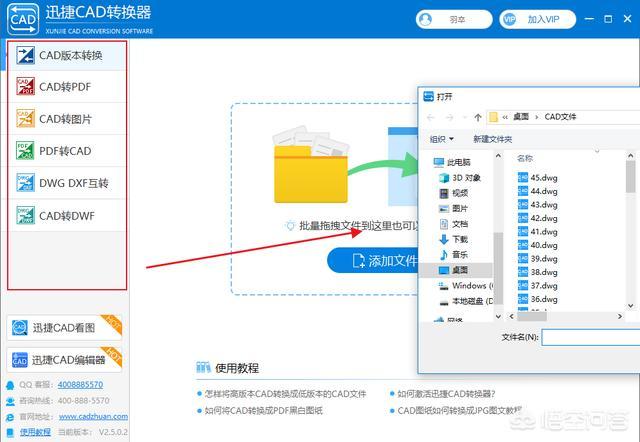Click the 添加文件 button
The image size is (640, 442).
pos(372,260)
